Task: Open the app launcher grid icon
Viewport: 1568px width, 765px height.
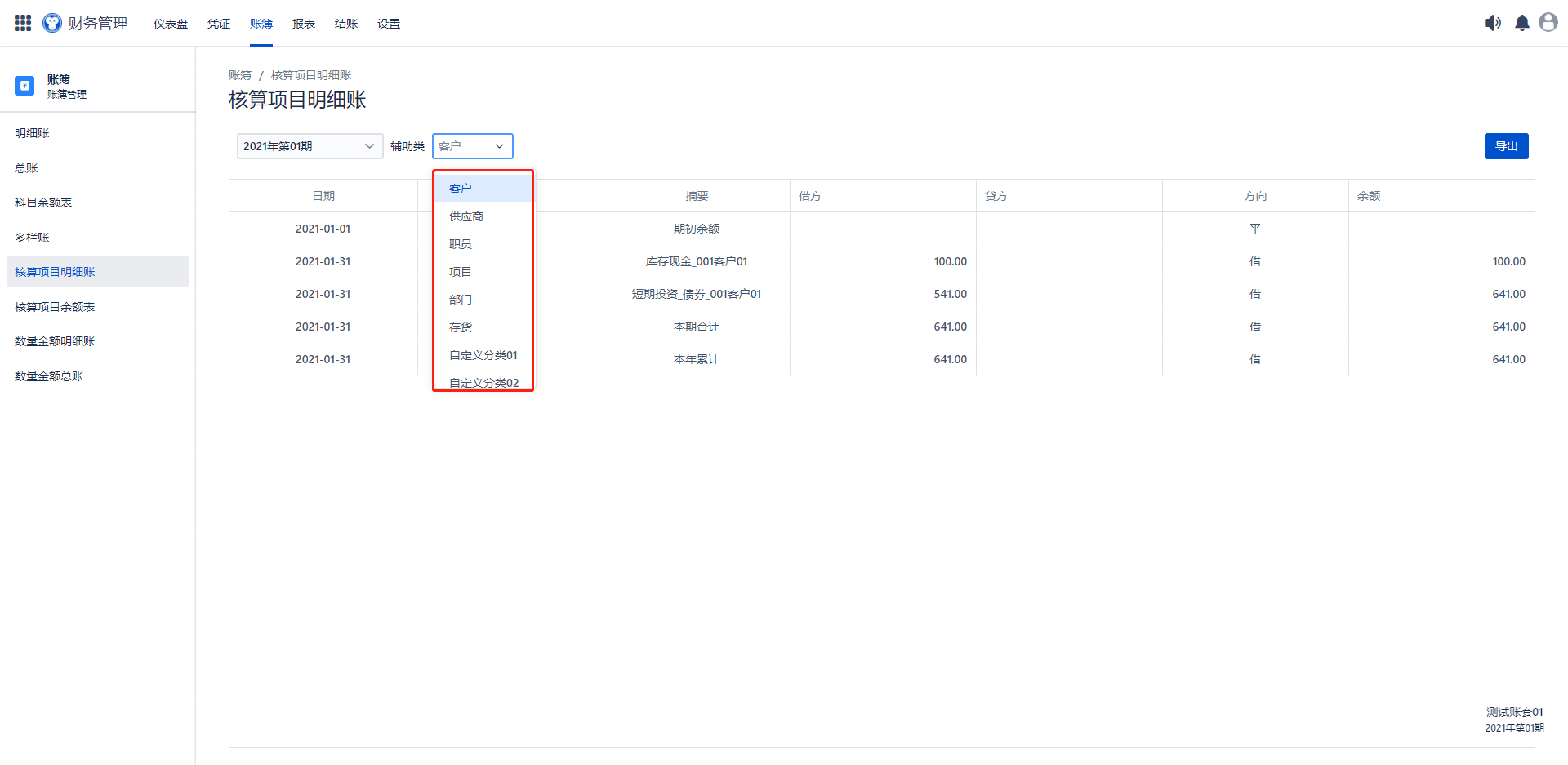Action: [23, 23]
